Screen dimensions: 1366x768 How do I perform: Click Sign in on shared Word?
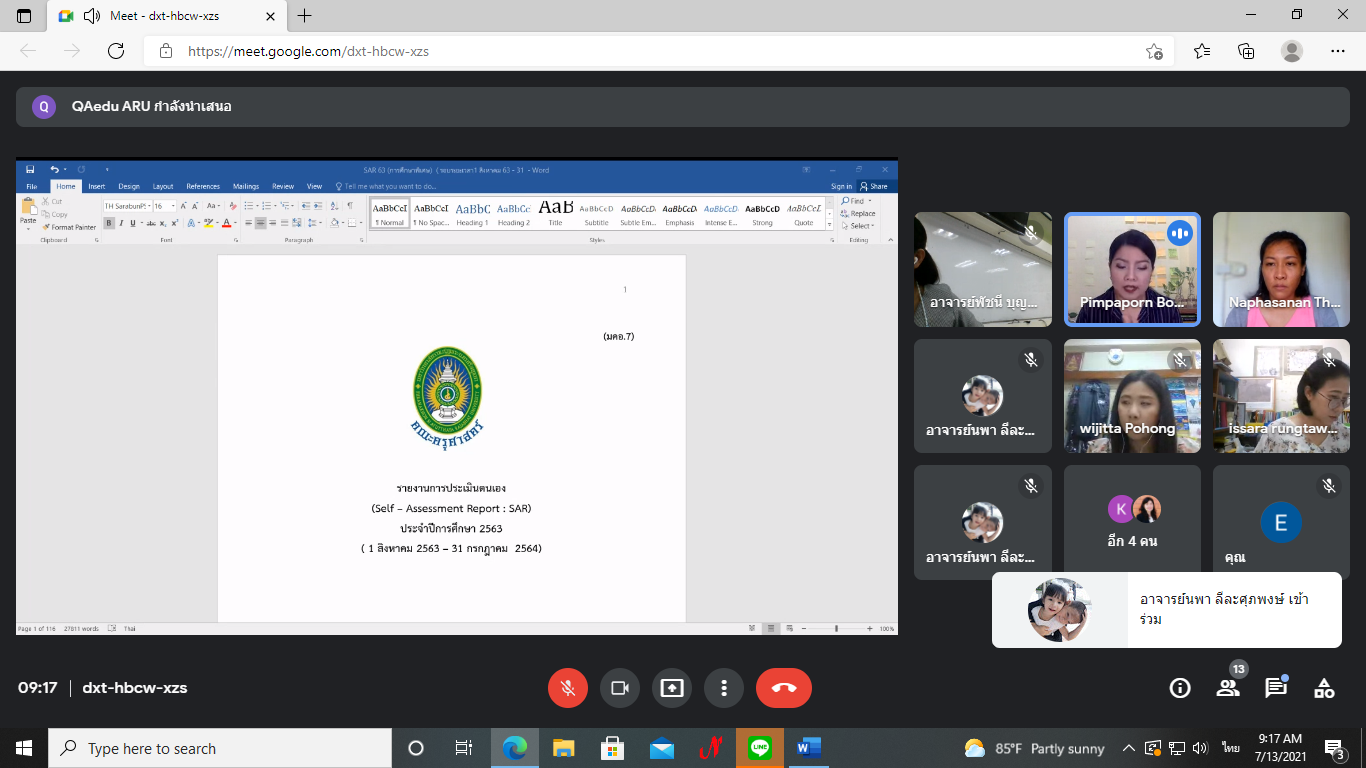point(842,186)
